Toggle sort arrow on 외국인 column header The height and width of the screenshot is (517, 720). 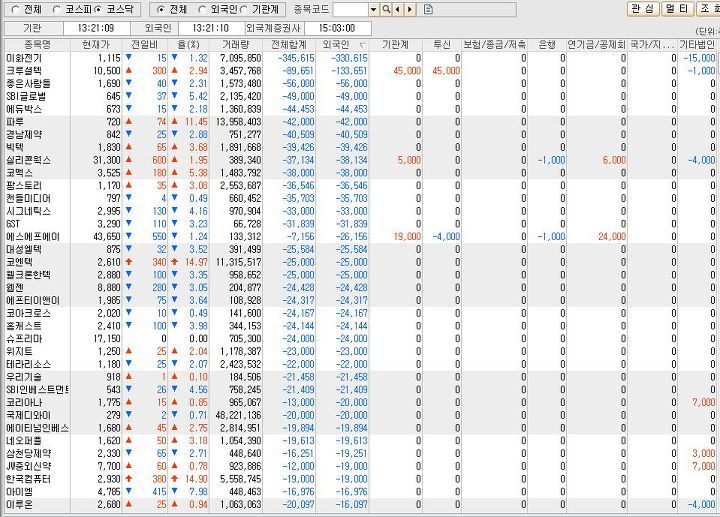click(x=362, y=45)
